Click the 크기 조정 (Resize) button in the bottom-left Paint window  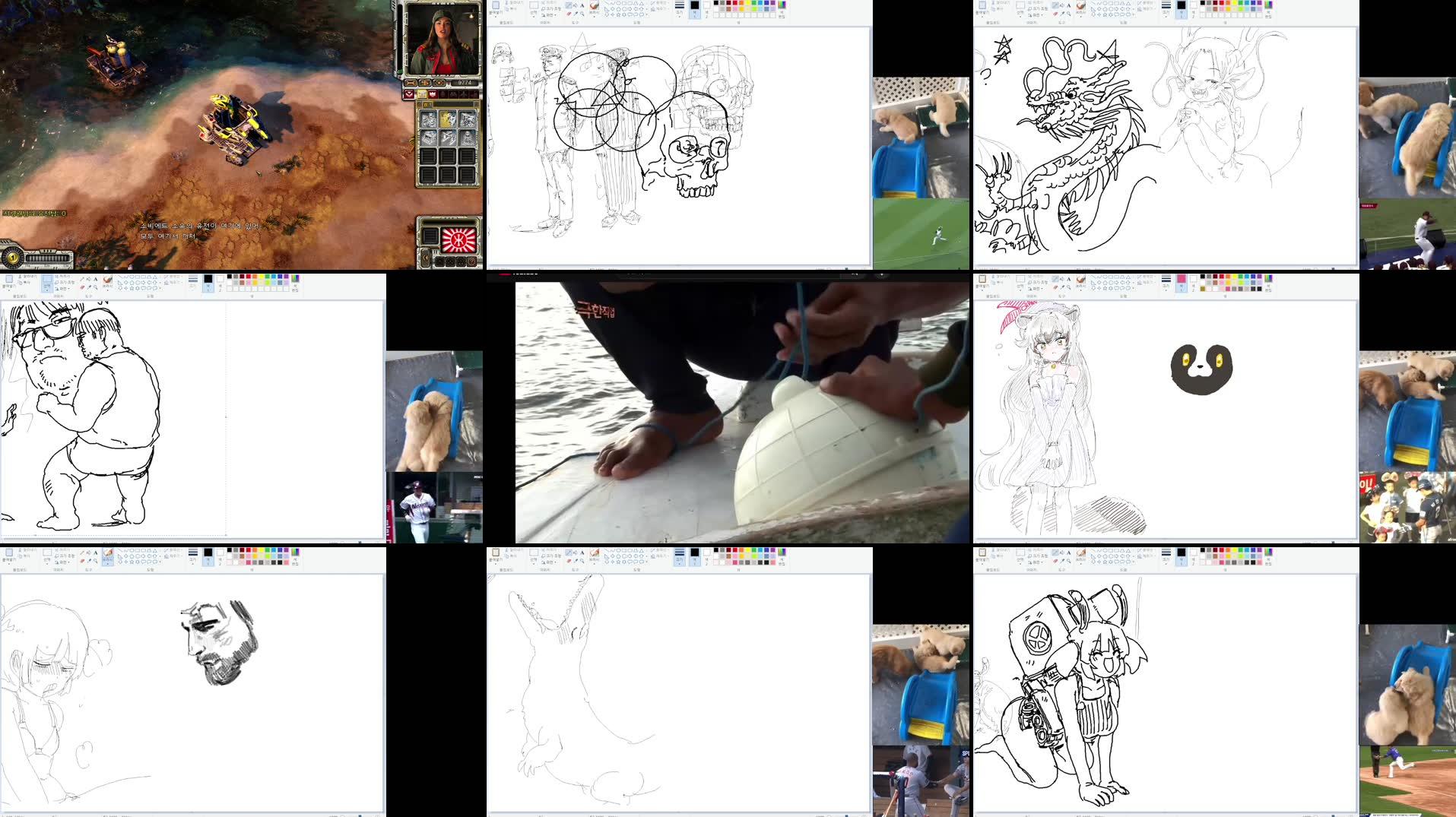point(59,557)
